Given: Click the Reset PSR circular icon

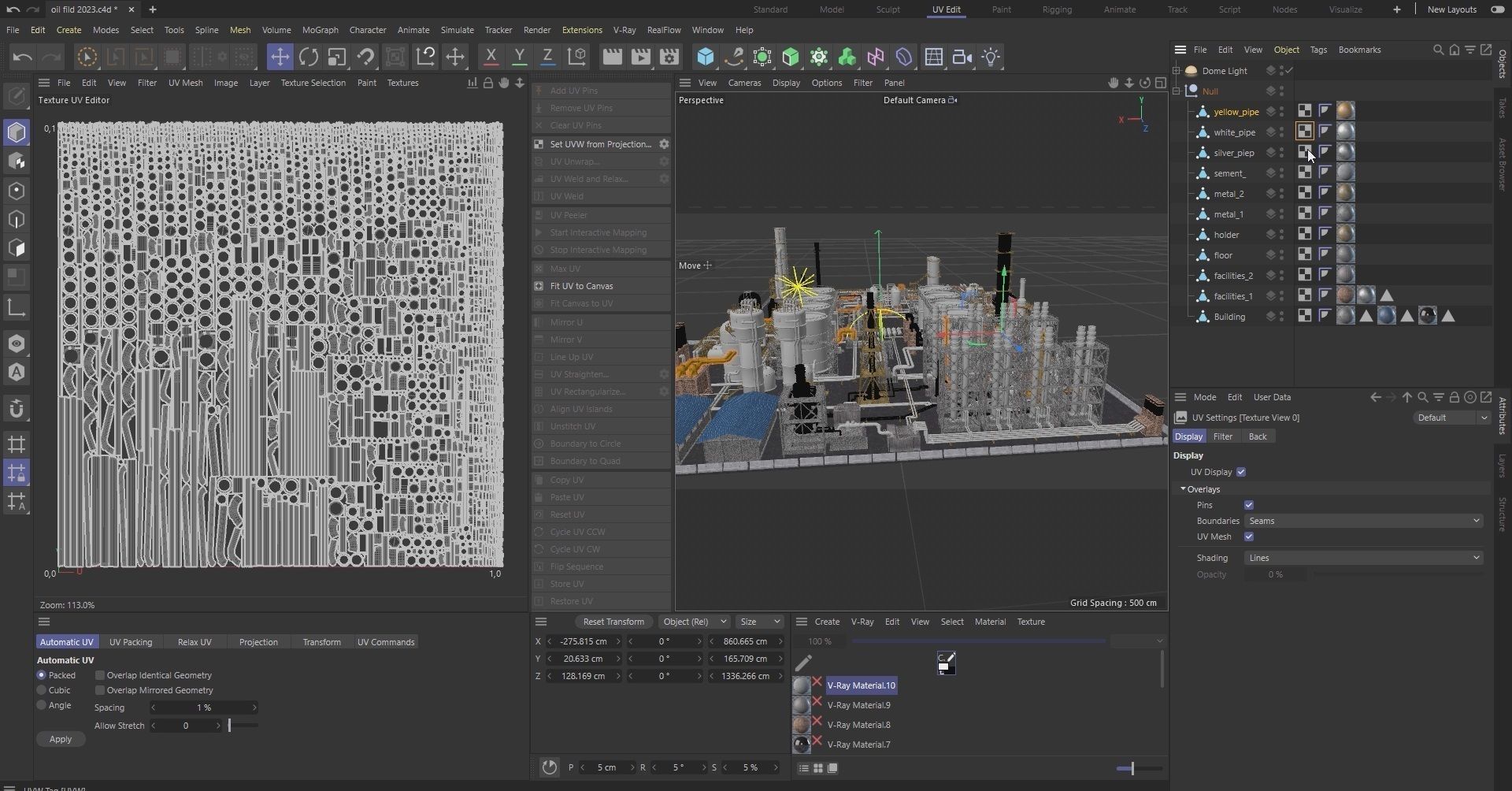Looking at the screenshot, I should (550, 767).
